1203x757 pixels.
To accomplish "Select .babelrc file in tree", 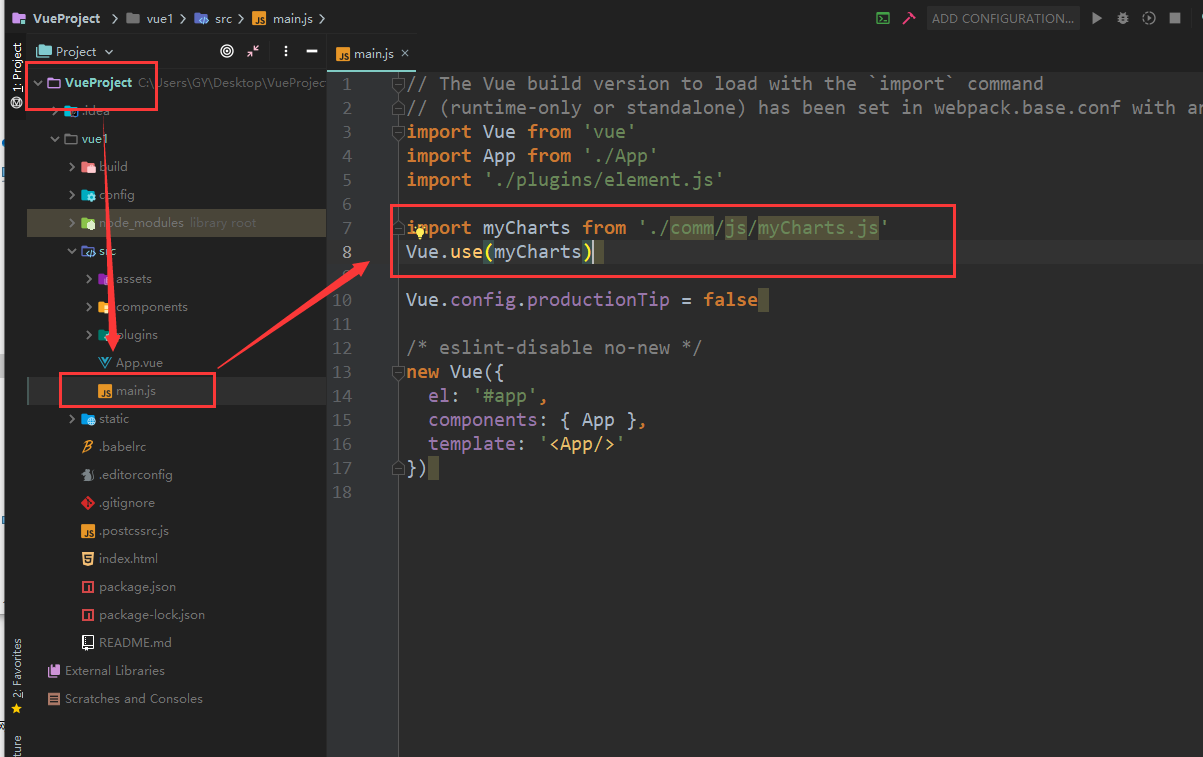I will [x=122, y=447].
